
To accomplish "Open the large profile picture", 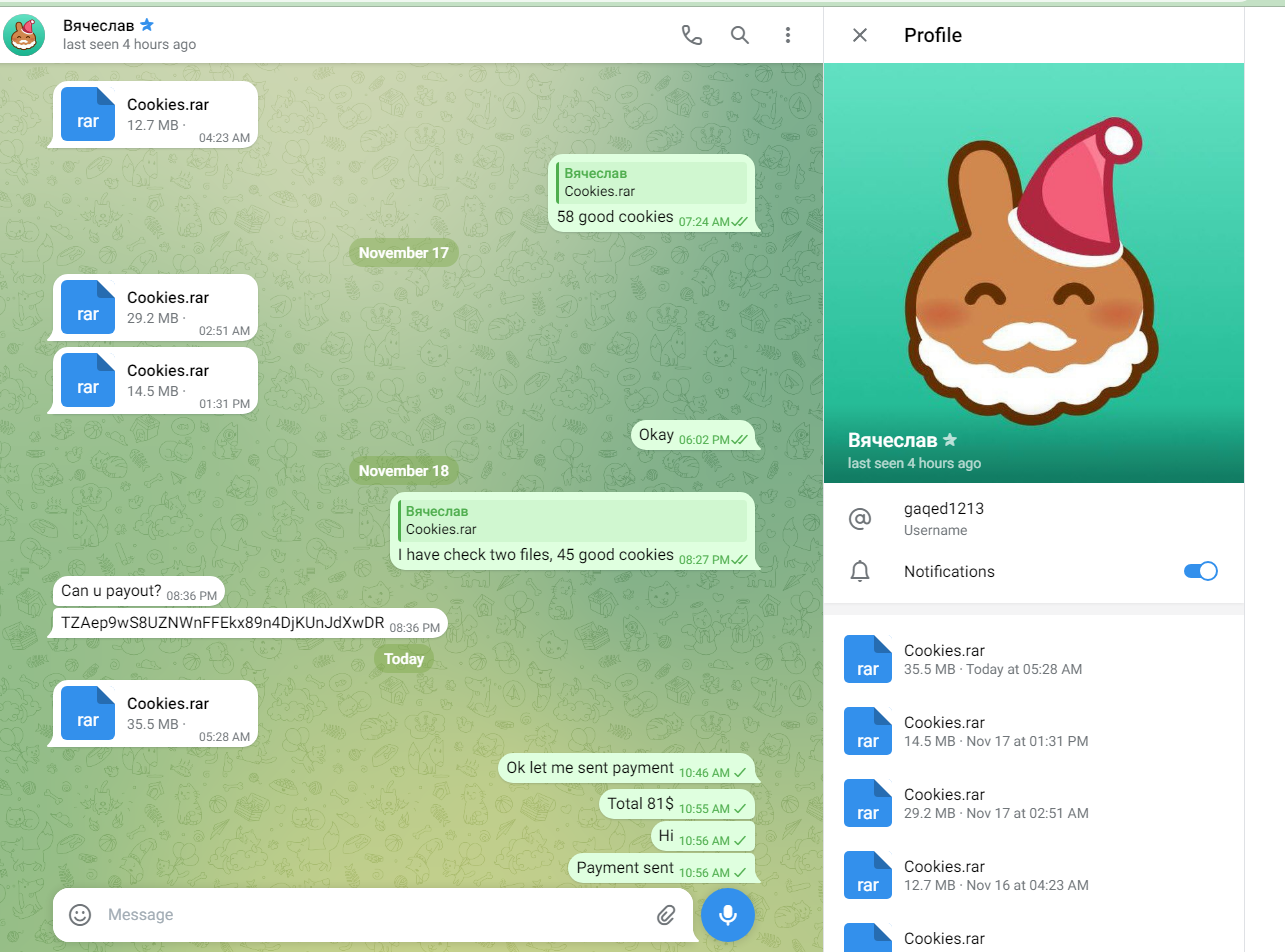I will tap(1034, 273).
